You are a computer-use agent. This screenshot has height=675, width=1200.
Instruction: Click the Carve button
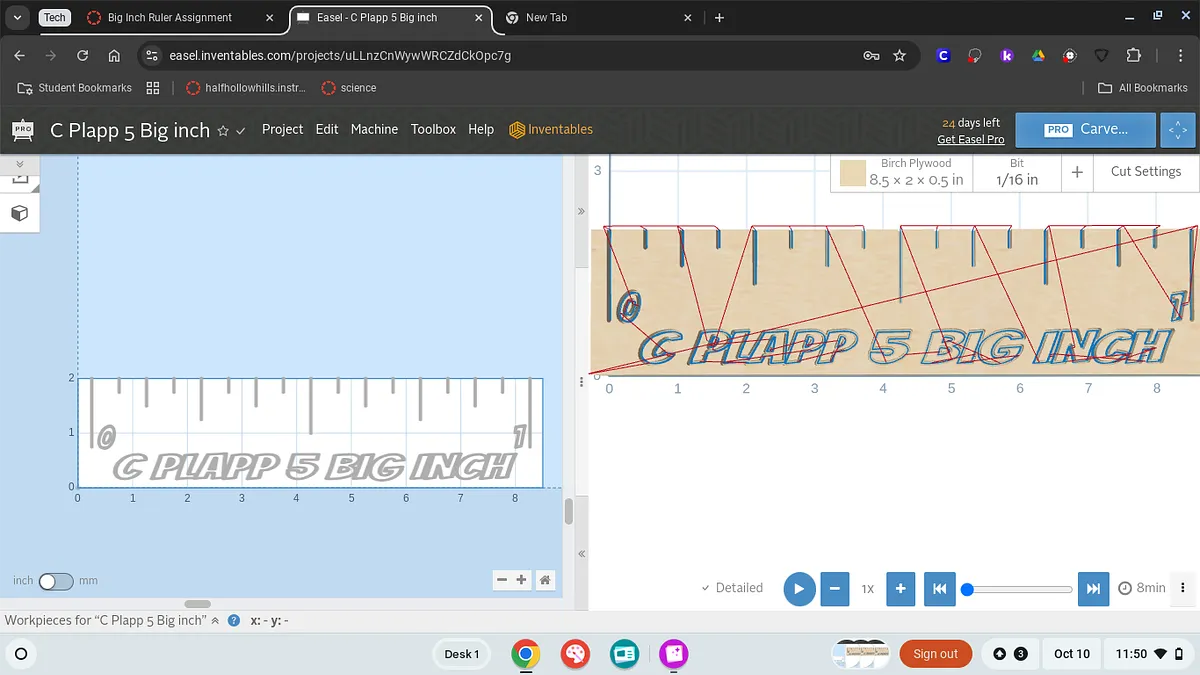[x=1086, y=129]
